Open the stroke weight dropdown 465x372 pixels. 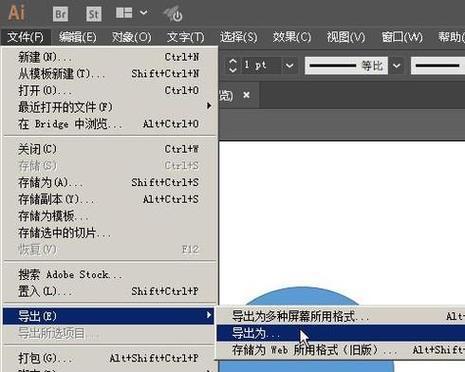(290, 66)
